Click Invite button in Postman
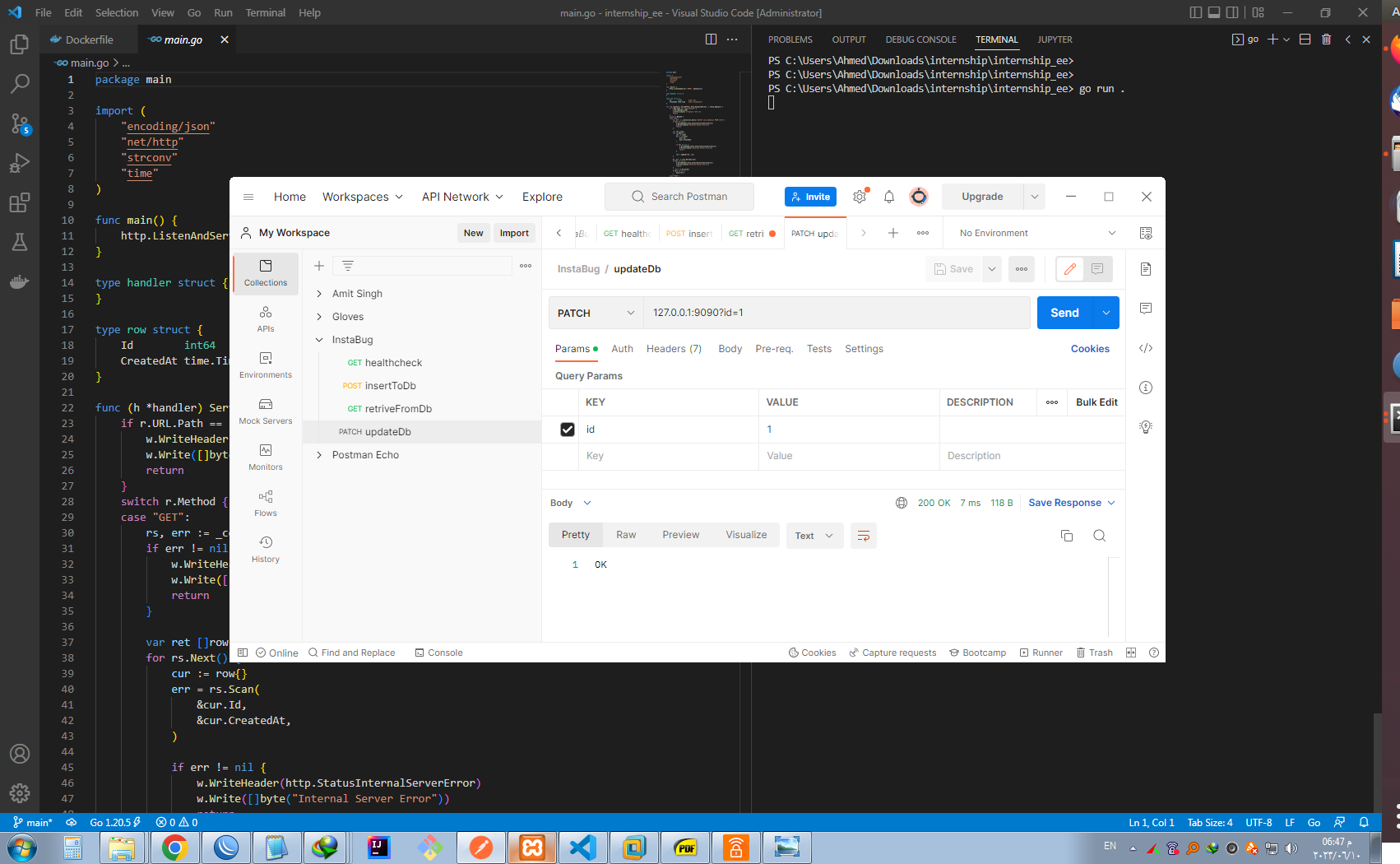The width and height of the screenshot is (1400, 864). coord(810,197)
